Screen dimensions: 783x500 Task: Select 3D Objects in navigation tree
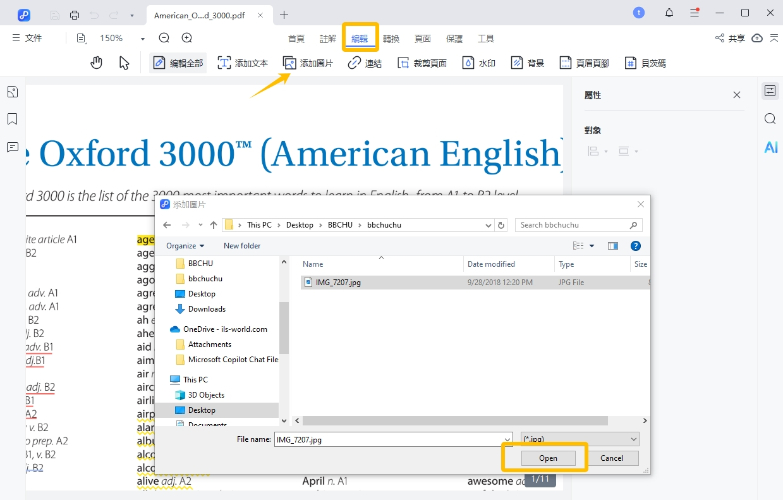pyautogui.click(x=206, y=395)
